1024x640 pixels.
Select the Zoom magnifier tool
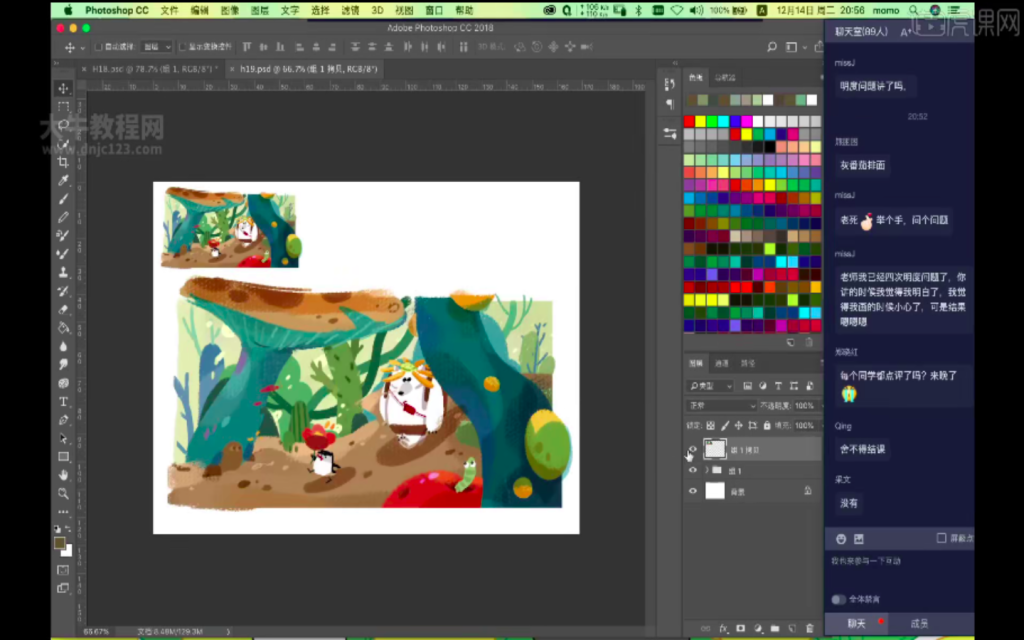pos(63,493)
